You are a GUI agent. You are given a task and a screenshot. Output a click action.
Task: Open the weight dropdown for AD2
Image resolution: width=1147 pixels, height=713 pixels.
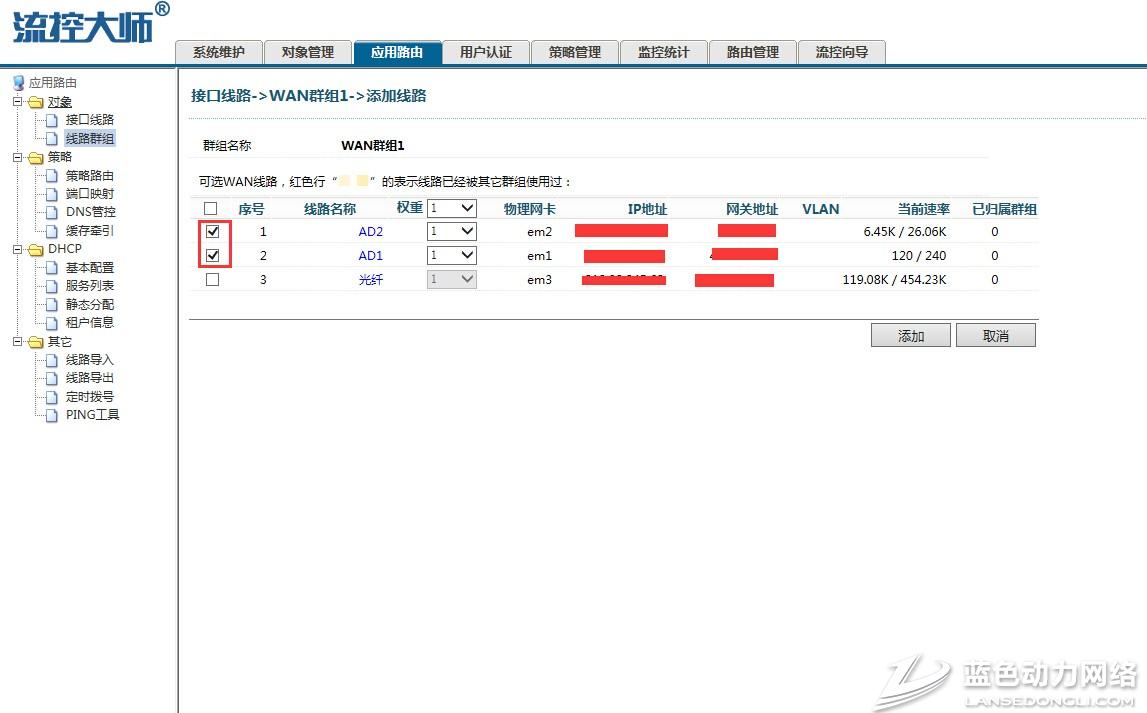452,231
